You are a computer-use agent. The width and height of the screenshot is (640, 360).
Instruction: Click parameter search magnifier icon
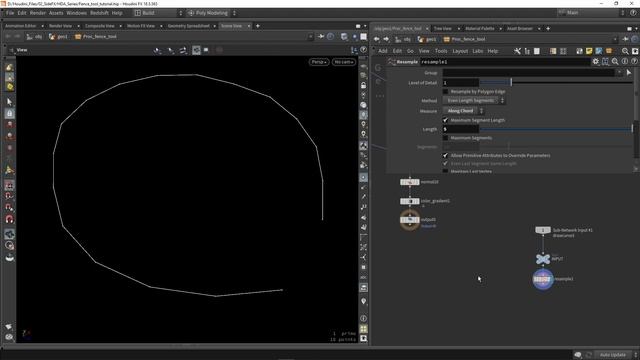pyautogui.click(x=615, y=62)
